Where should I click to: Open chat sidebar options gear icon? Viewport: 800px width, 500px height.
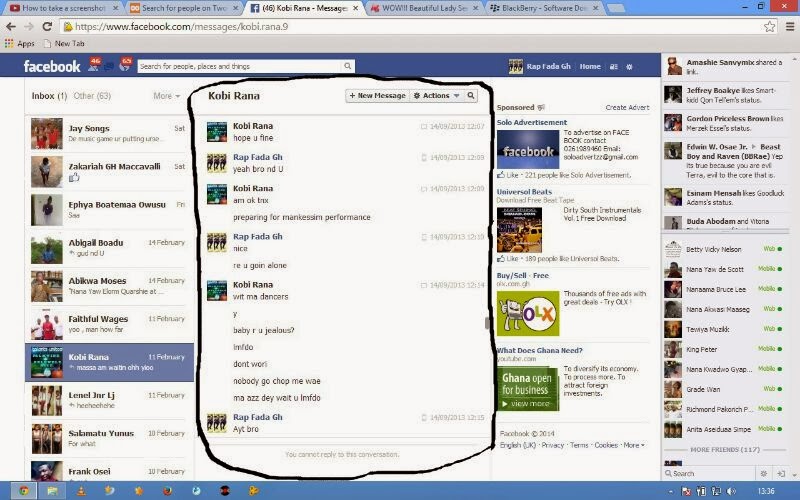[x=764, y=473]
